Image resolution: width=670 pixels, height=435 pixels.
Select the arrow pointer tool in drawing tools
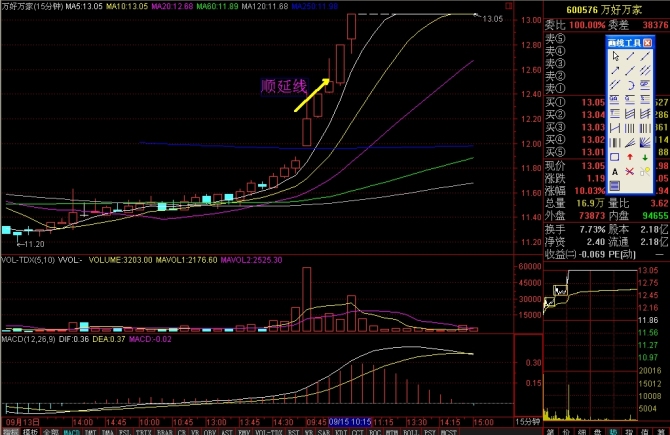coord(615,56)
